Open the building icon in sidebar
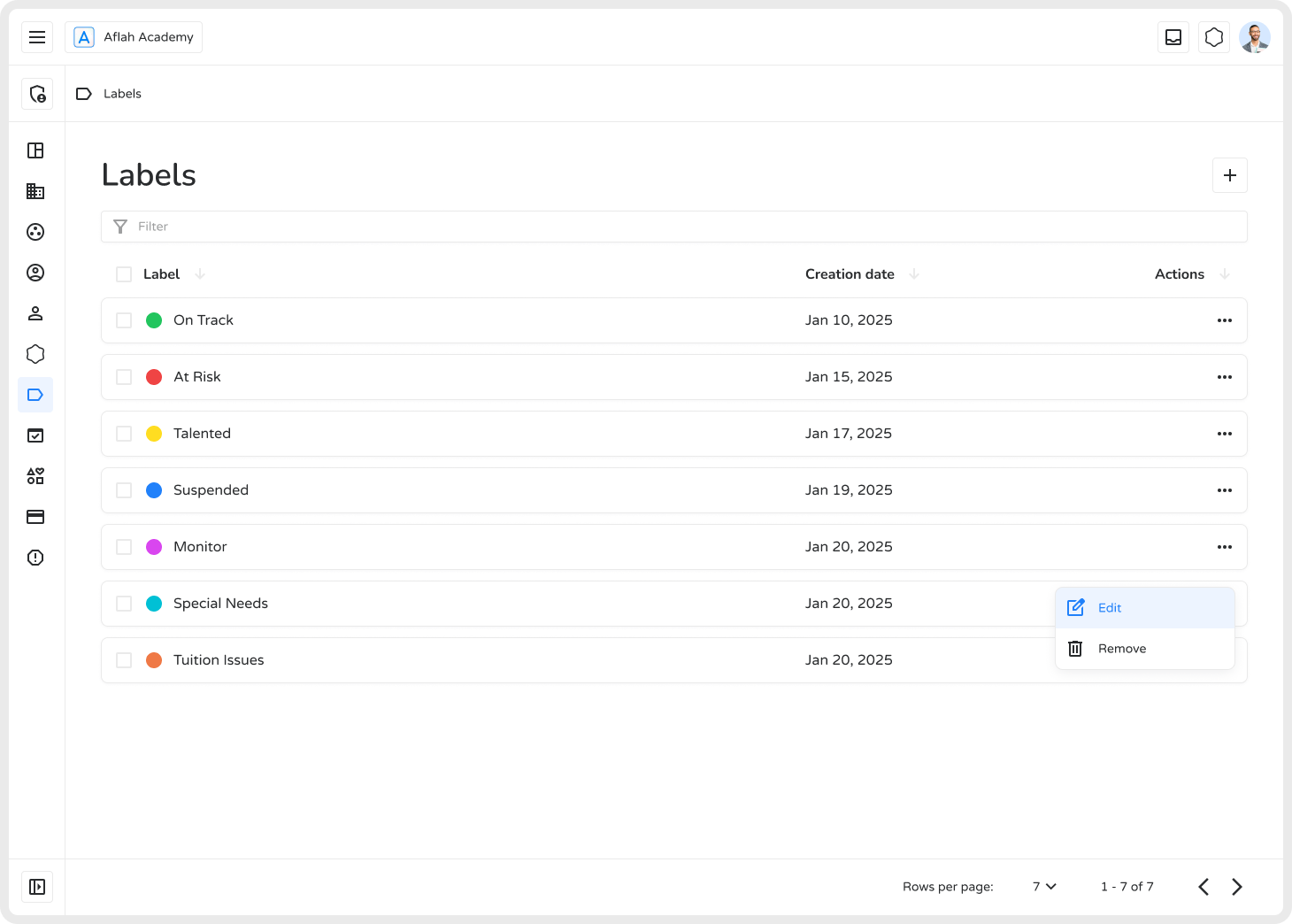This screenshot has width=1292, height=924. coord(35,191)
